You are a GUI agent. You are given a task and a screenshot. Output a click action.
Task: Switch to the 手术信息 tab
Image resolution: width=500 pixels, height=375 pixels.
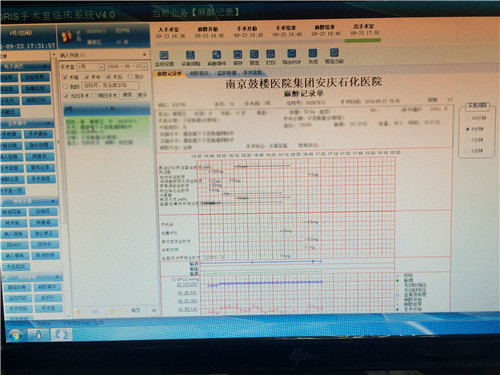point(252,73)
